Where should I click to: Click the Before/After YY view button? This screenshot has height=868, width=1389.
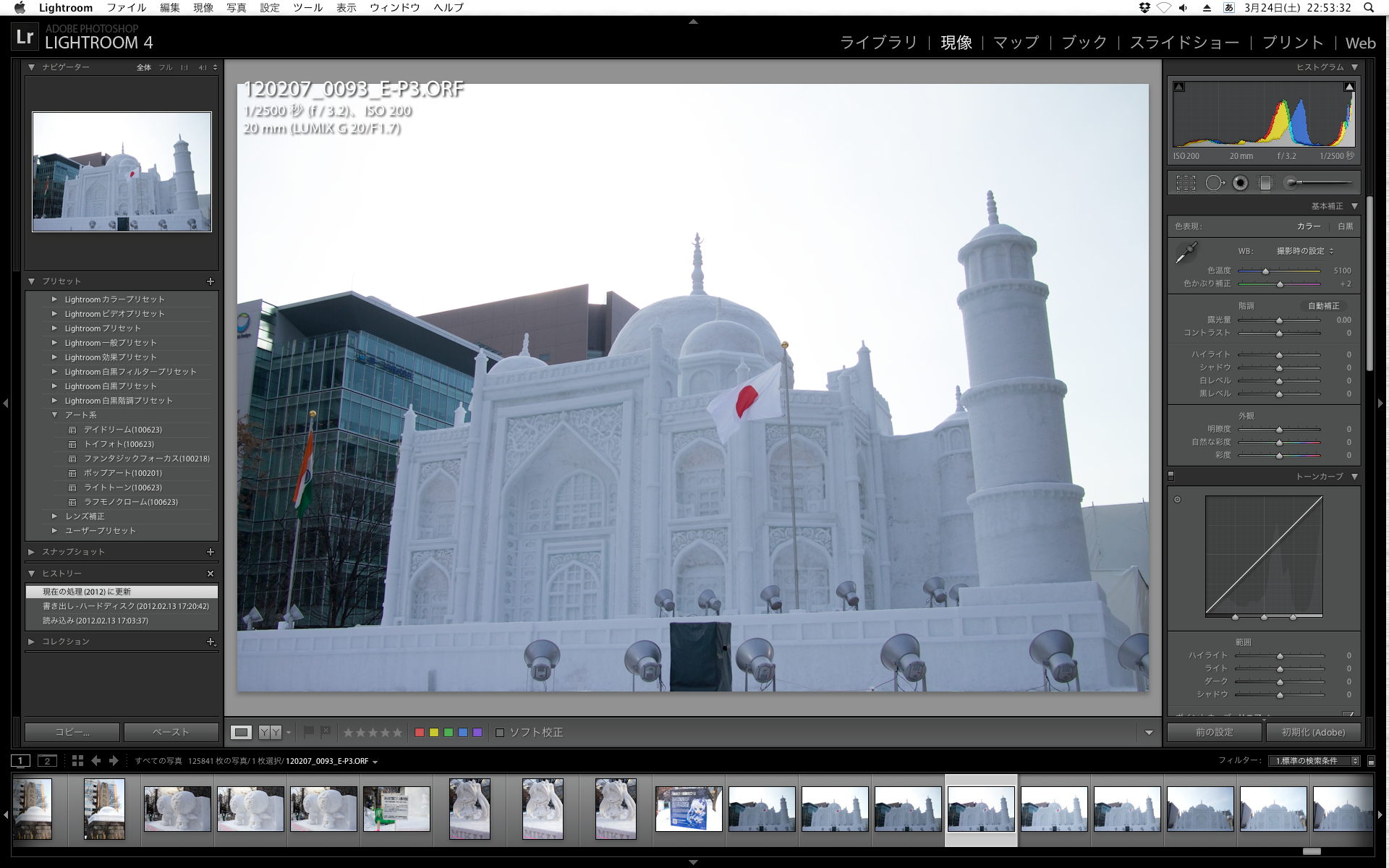[x=270, y=732]
